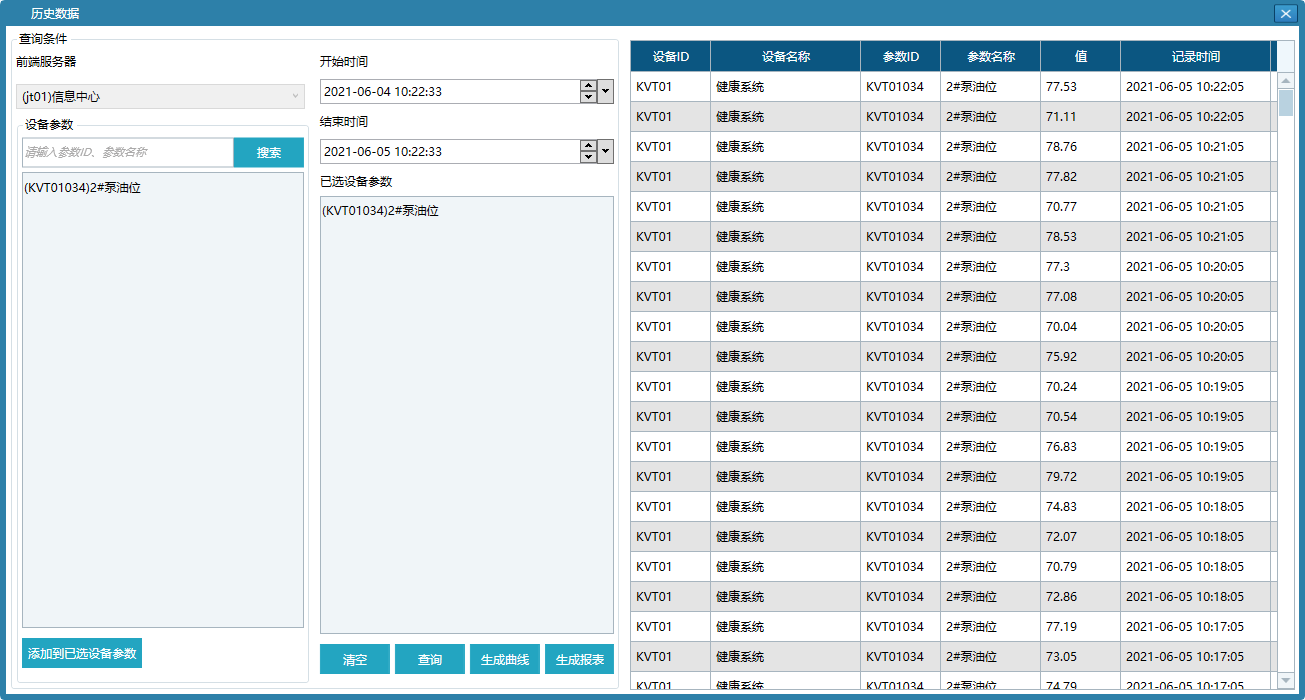Screen dimensions: 1305x700
Task: Generate report with 生成报表 button
Action: click(x=580, y=660)
